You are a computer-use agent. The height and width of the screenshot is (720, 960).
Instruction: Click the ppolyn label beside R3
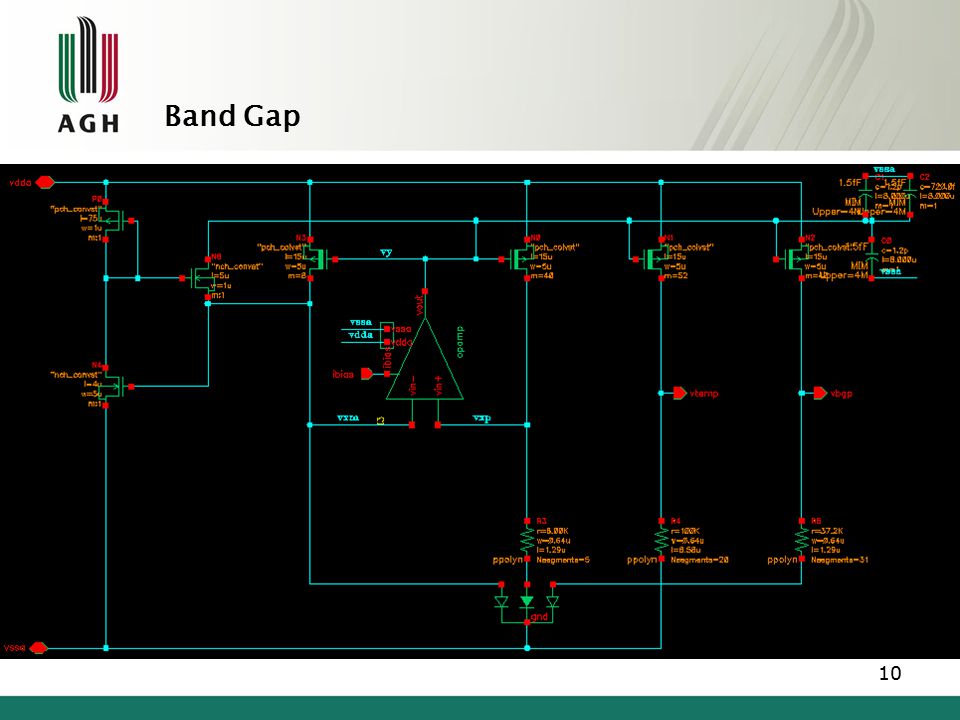point(508,560)
